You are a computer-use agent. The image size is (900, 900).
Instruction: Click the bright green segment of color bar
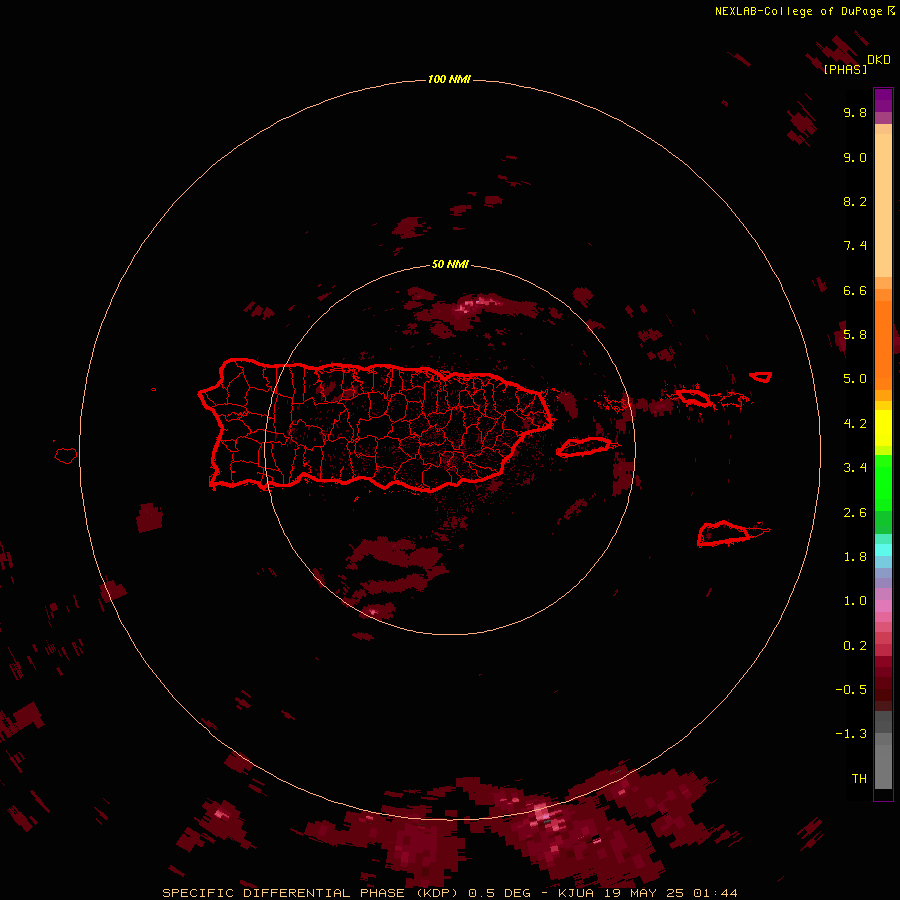click(x=883, y=482)
